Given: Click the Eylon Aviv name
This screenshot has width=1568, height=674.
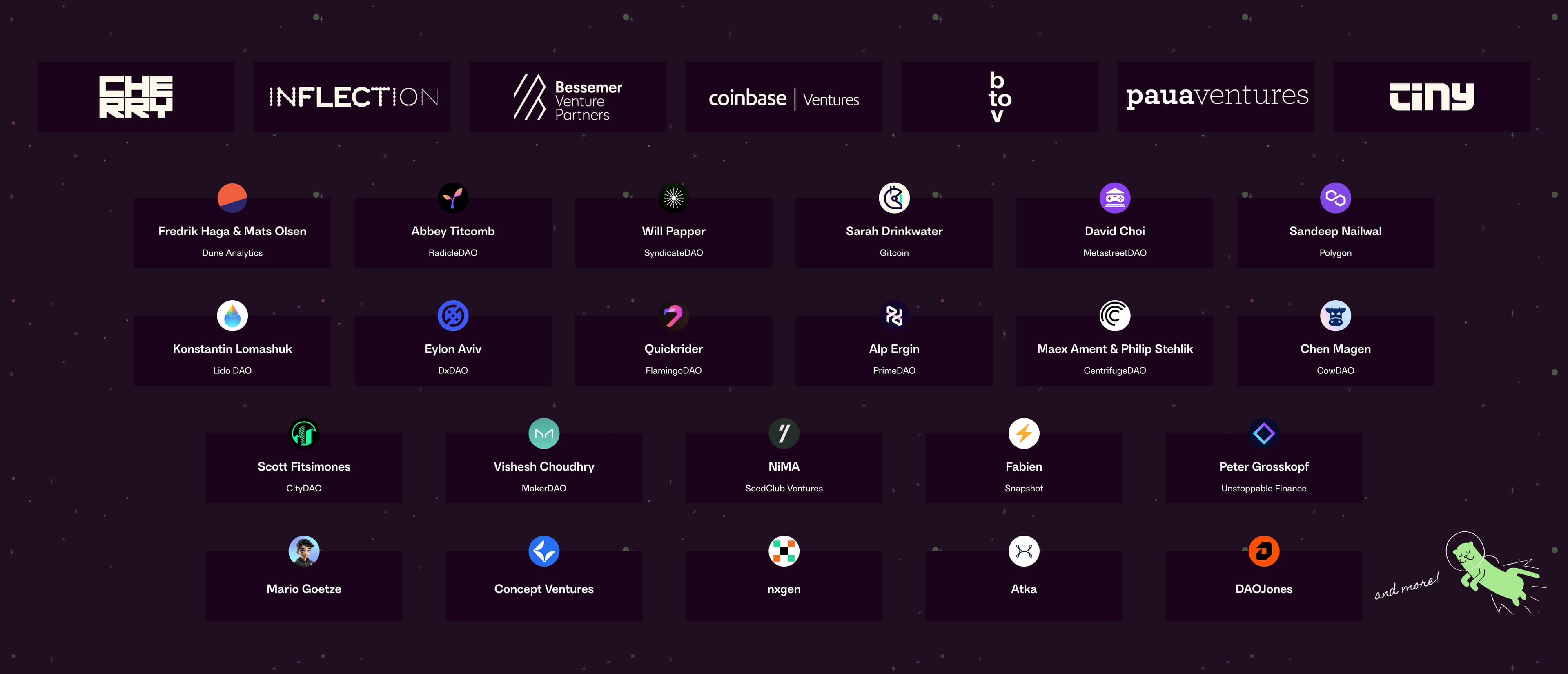Looking at the screenshot, I should pyautogui.click(x=453, y=349).
